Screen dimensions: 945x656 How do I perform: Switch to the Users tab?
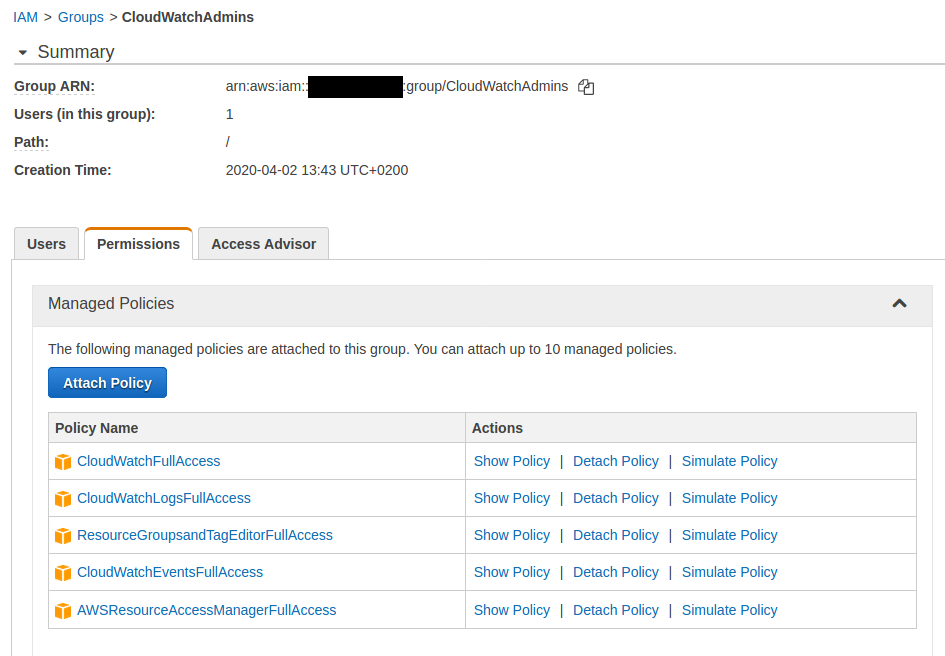point(46,244)
